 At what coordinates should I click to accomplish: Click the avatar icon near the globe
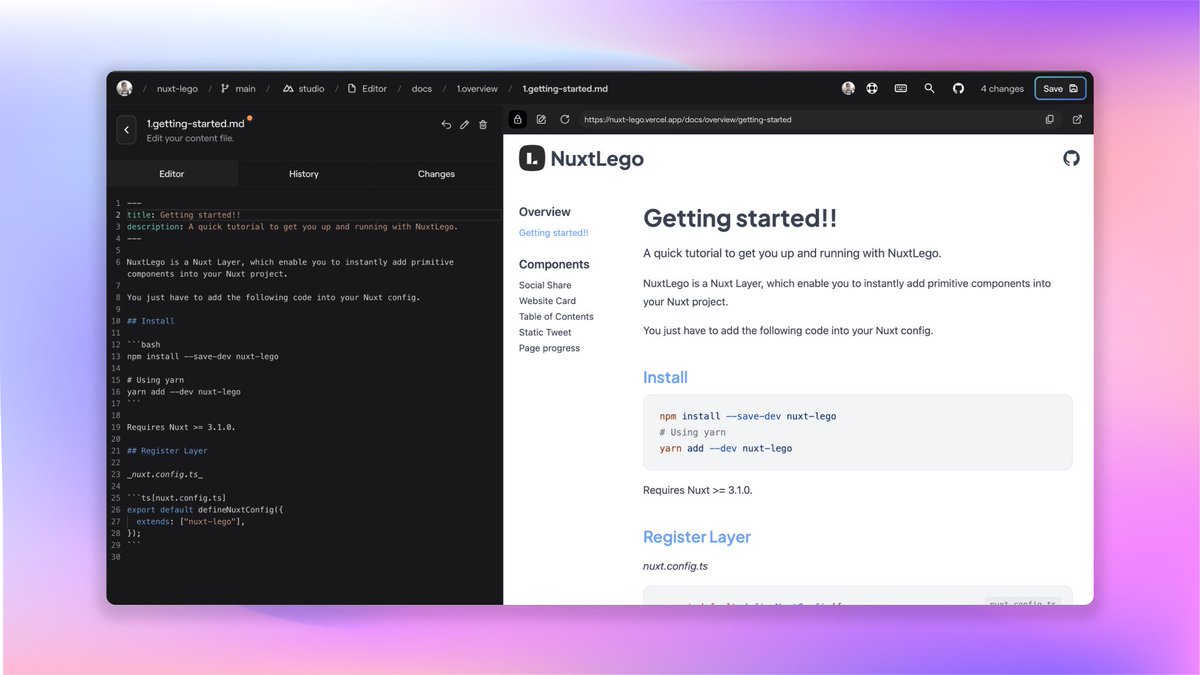[848, 88]
